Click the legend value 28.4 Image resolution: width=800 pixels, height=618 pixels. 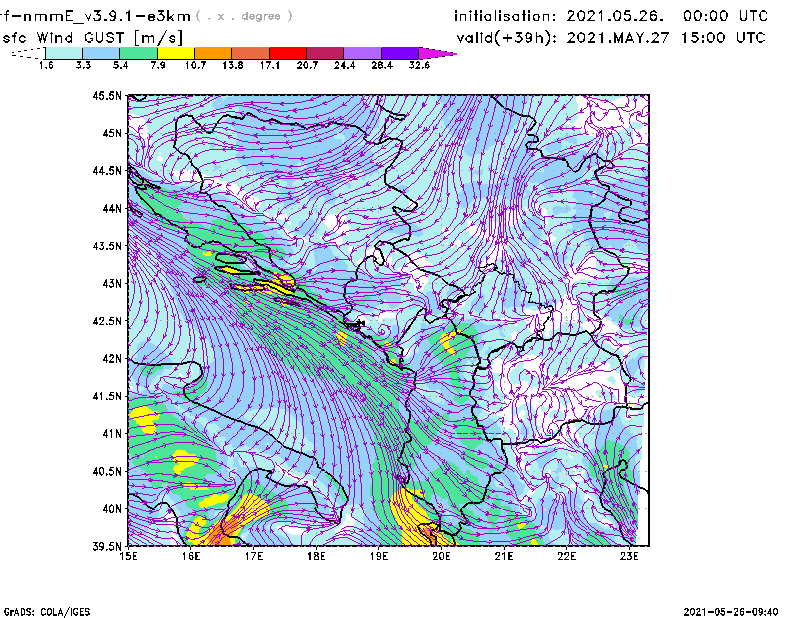[x=382, y=65]
